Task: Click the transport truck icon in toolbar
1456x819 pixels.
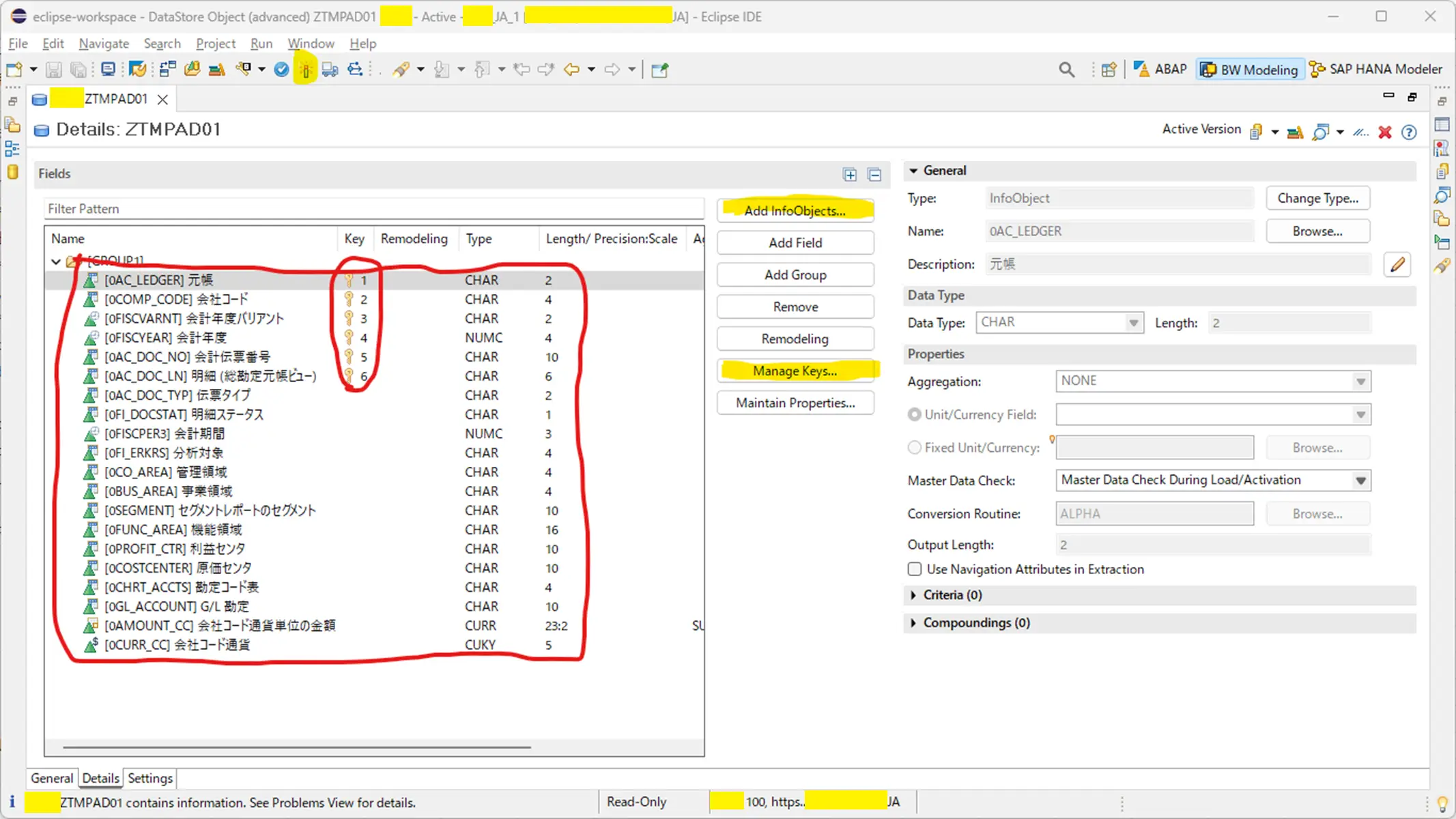Action: coord(330,70)
